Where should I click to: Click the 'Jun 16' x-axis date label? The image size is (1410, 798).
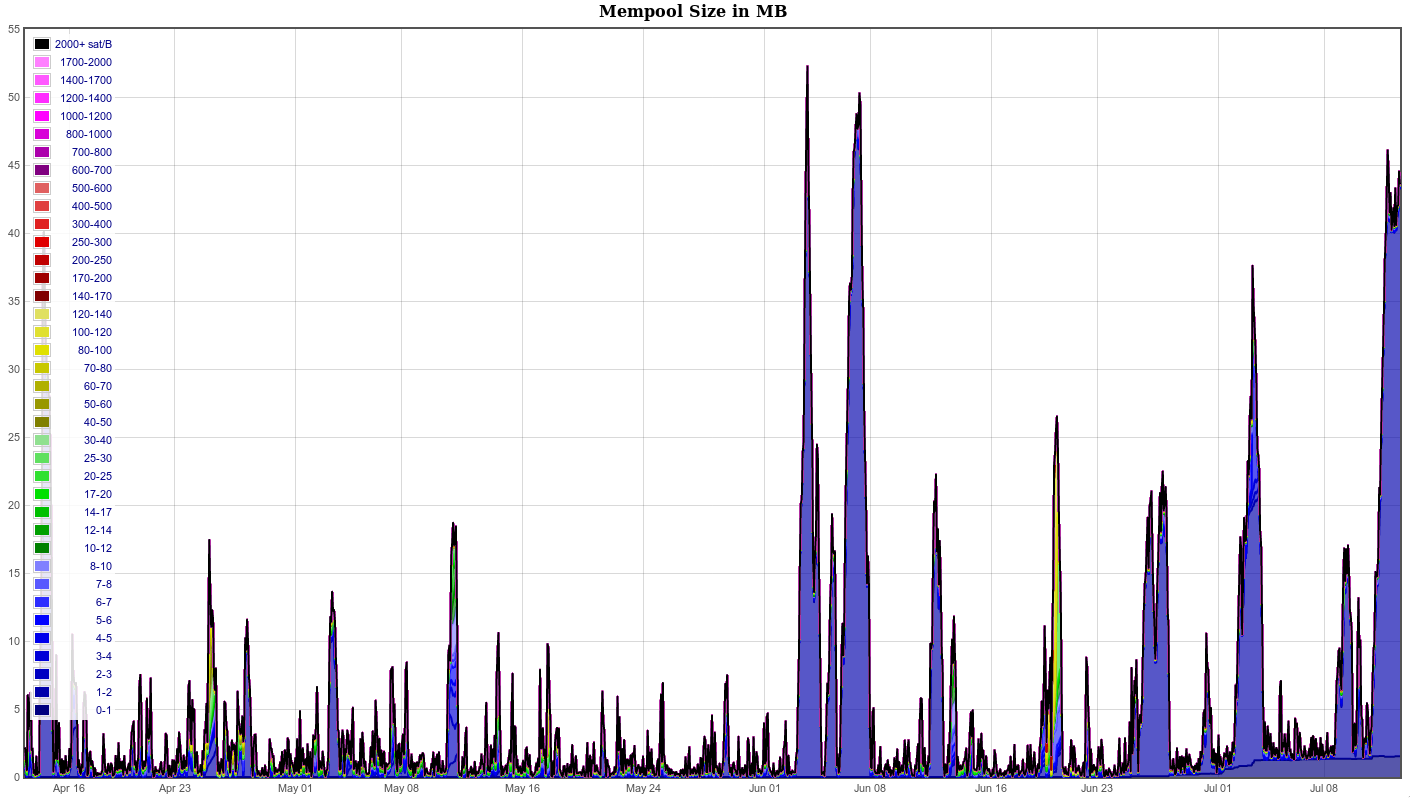coord(991,788)
